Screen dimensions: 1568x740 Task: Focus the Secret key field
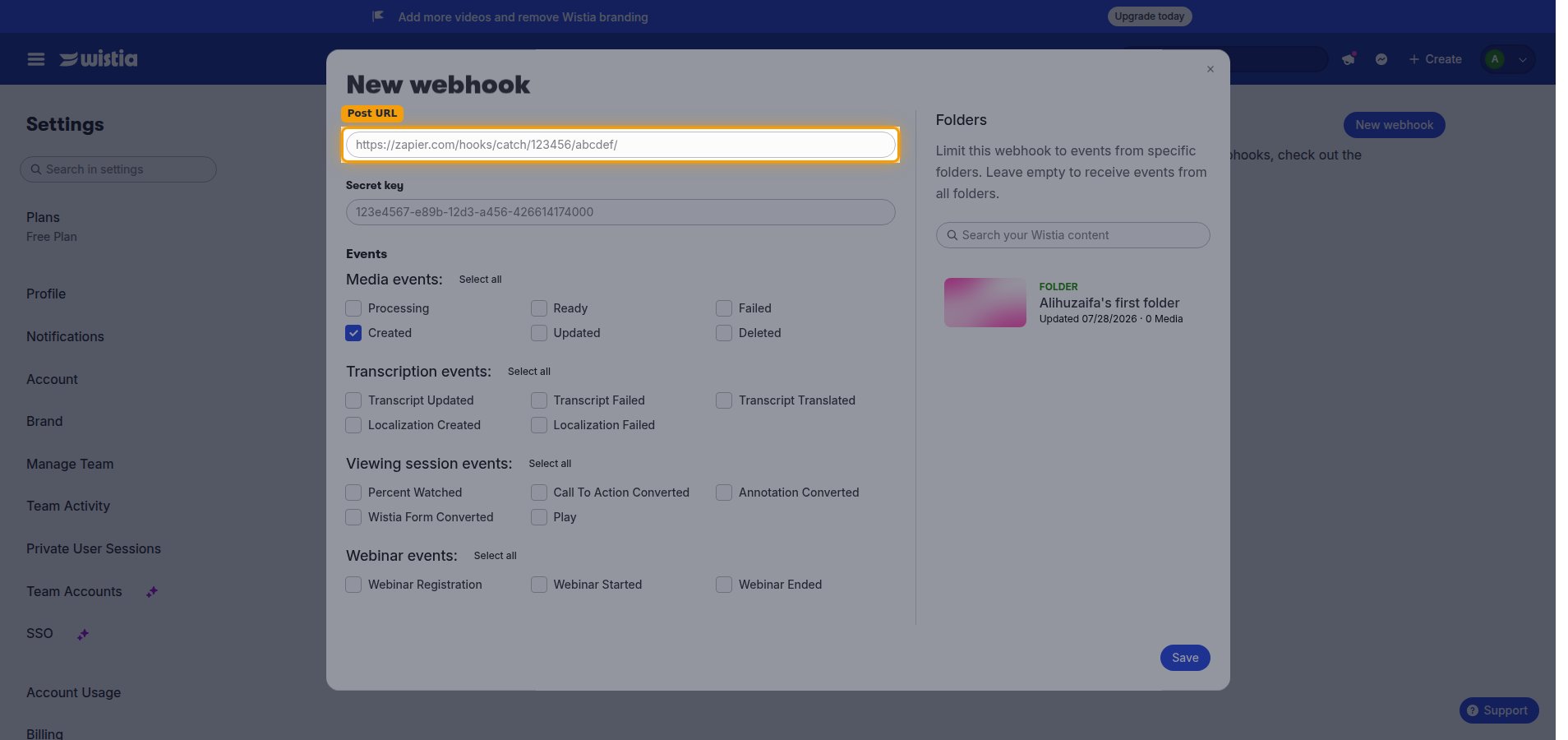pos(620,212)
